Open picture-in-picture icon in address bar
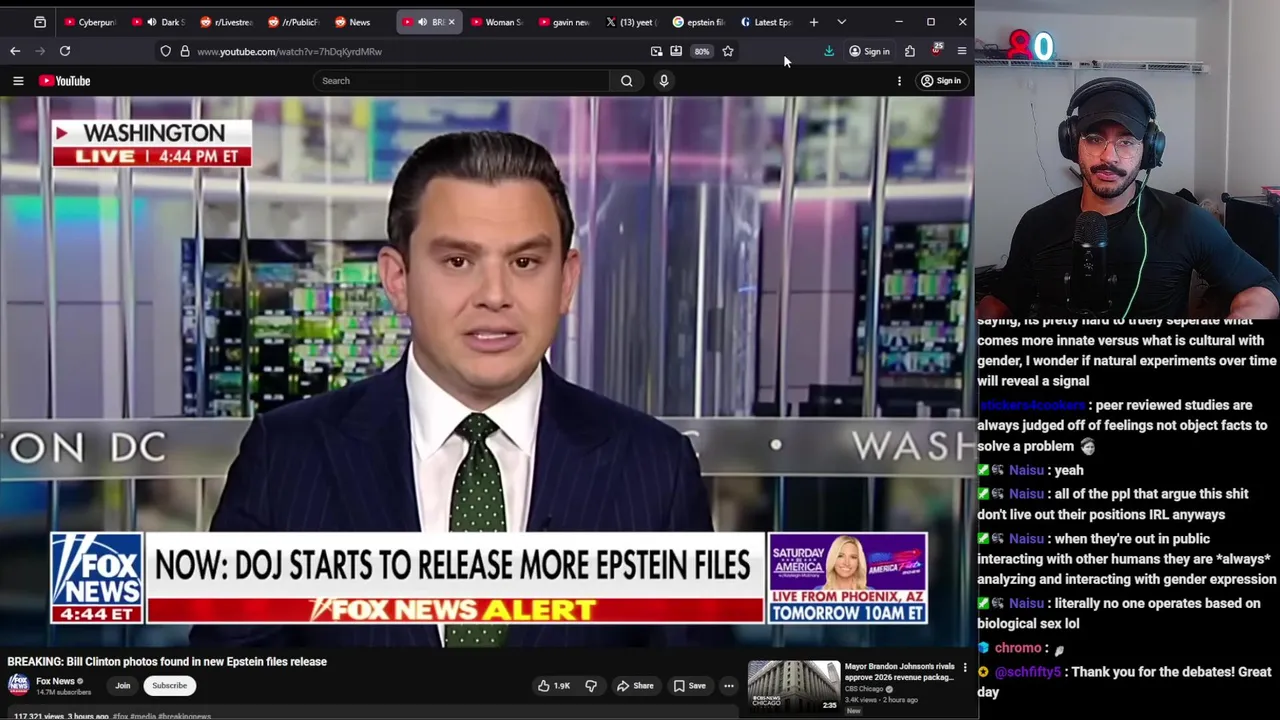1280x720 pixels. pos(656,51)
